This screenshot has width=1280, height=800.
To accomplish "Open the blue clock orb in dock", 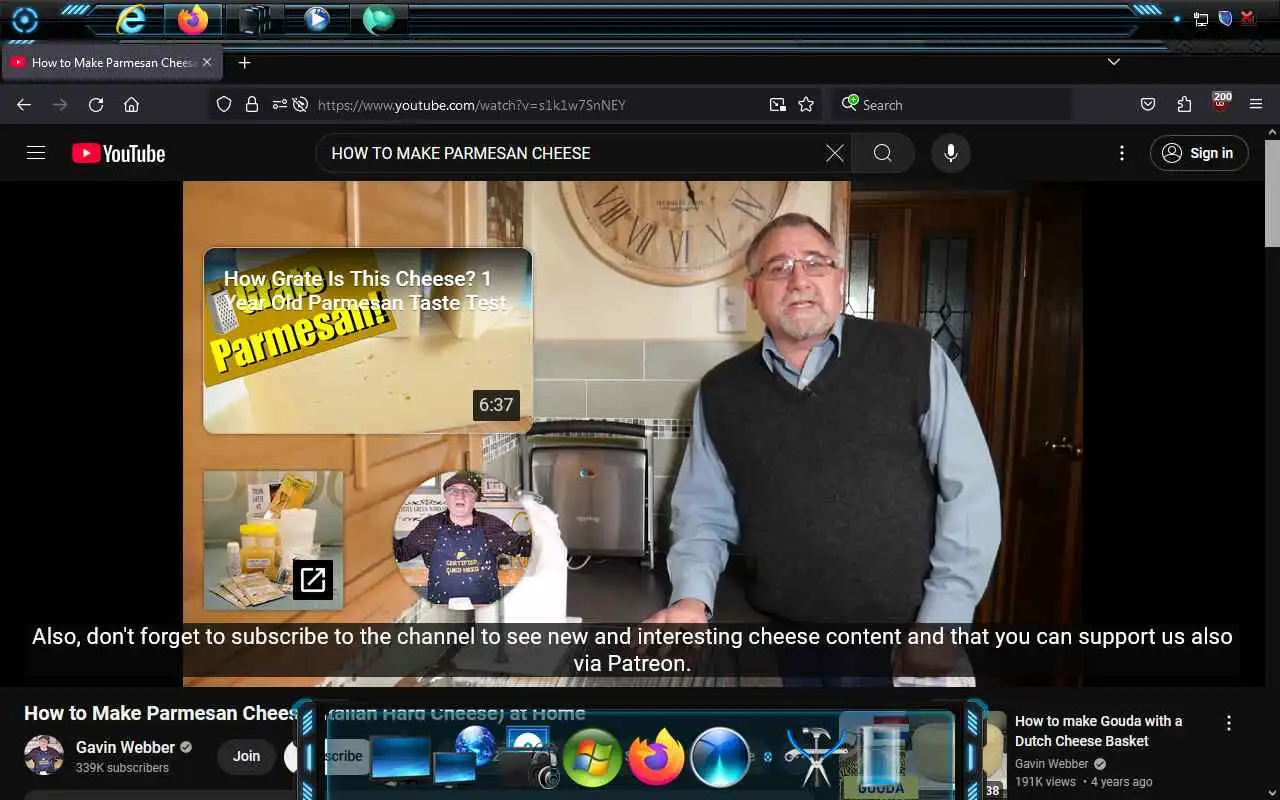I will pyautogui.click(x=720, y=757).
